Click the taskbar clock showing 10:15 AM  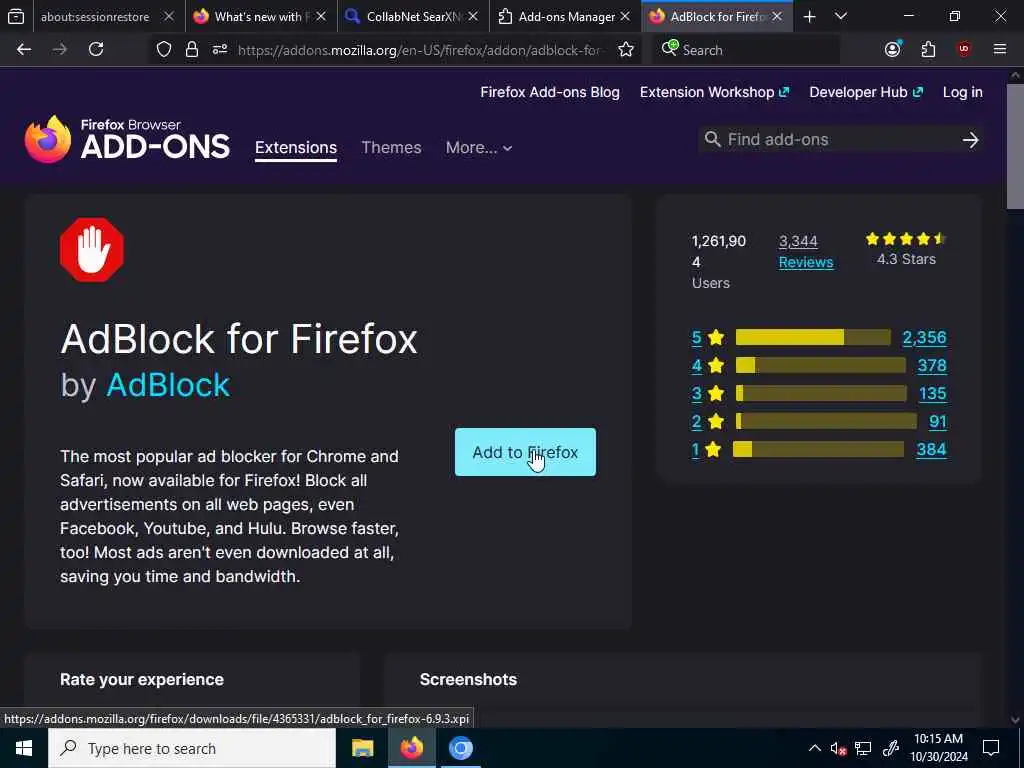[938, 748]
